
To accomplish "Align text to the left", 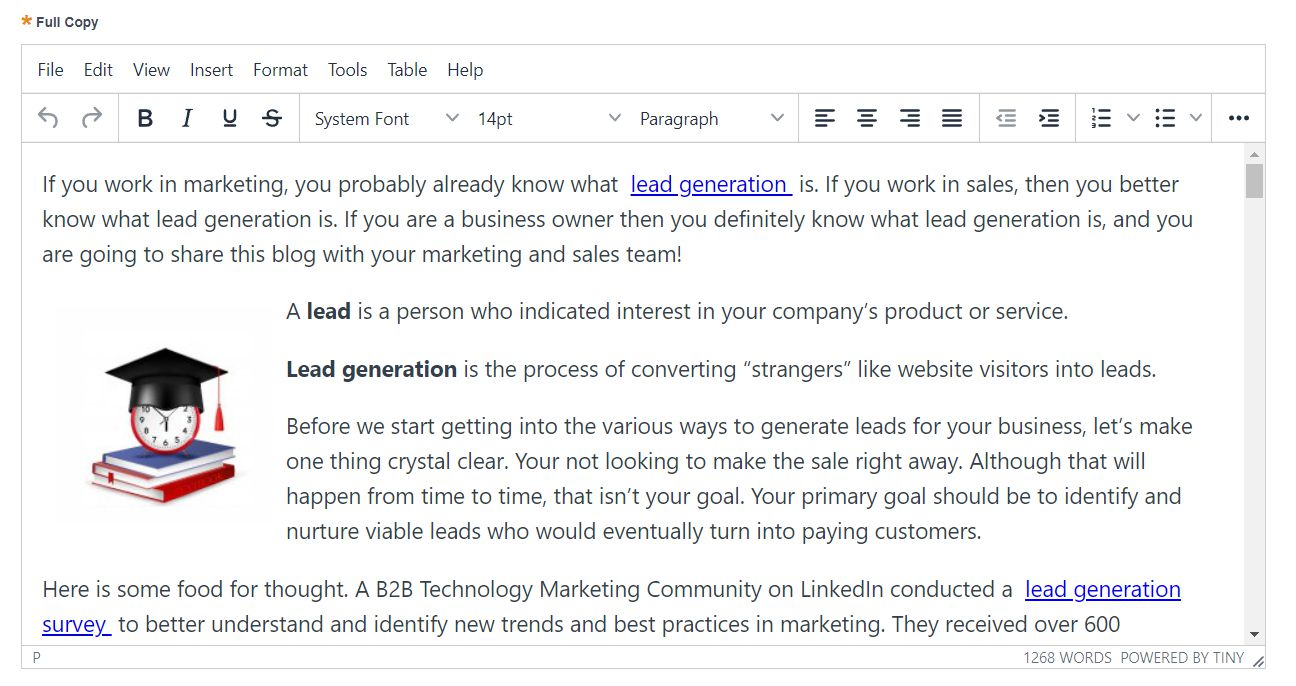I will (x=824, y=118).
